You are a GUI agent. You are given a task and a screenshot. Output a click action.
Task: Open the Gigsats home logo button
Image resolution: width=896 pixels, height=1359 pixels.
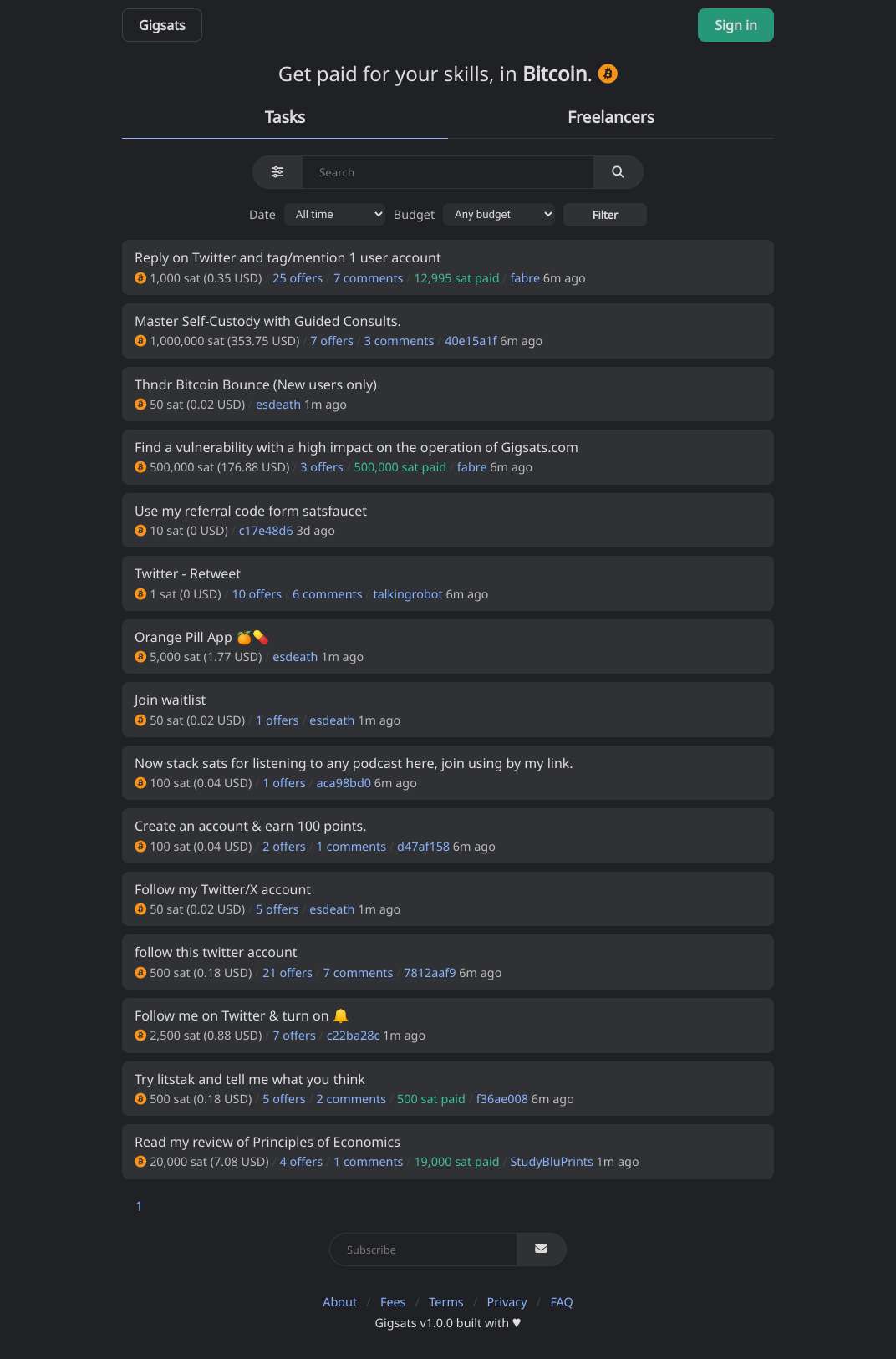click(x=162, y=25)
